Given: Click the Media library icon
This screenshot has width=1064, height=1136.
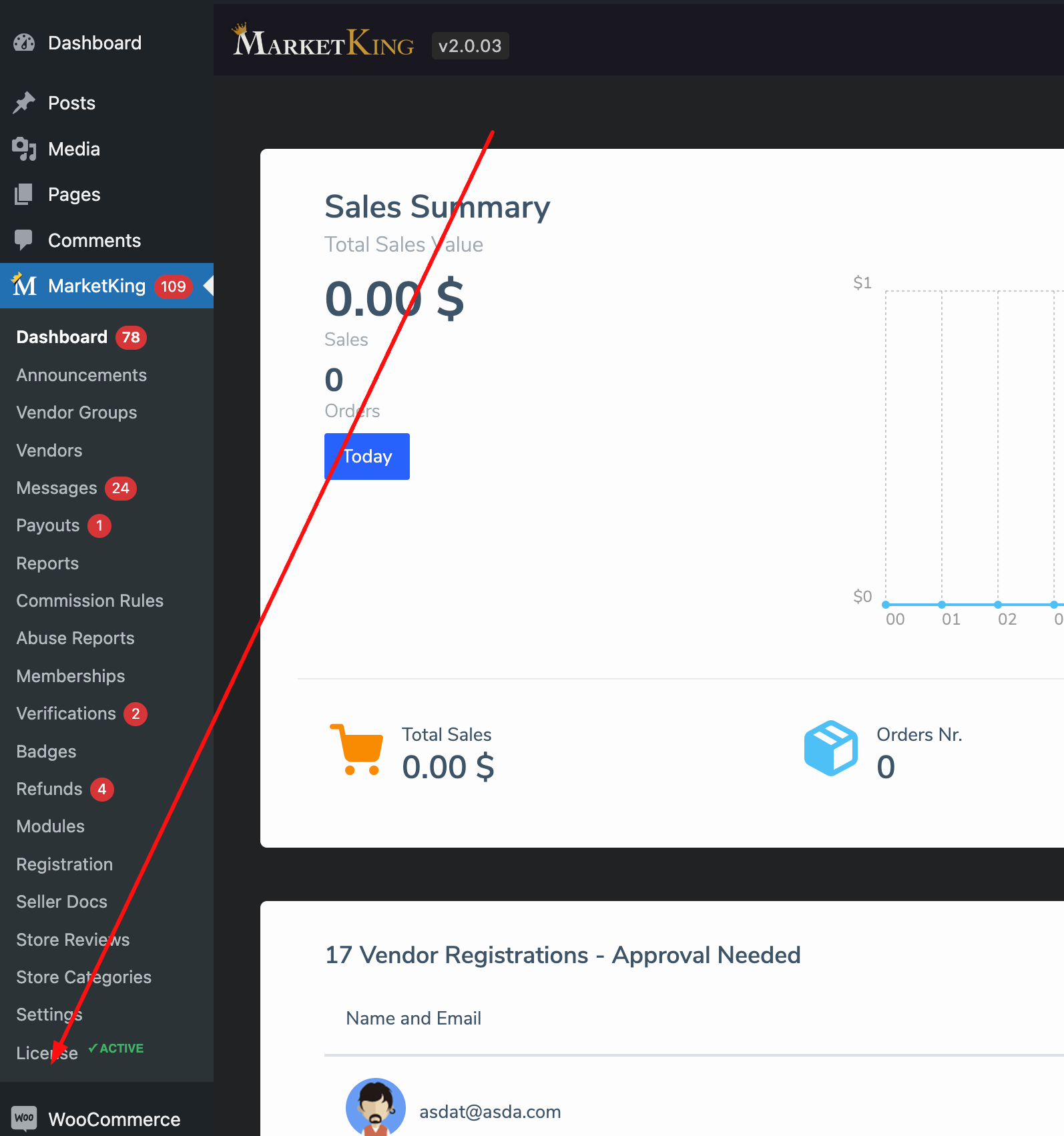Looking at the screenshot, I should click(x=24, y=149).
